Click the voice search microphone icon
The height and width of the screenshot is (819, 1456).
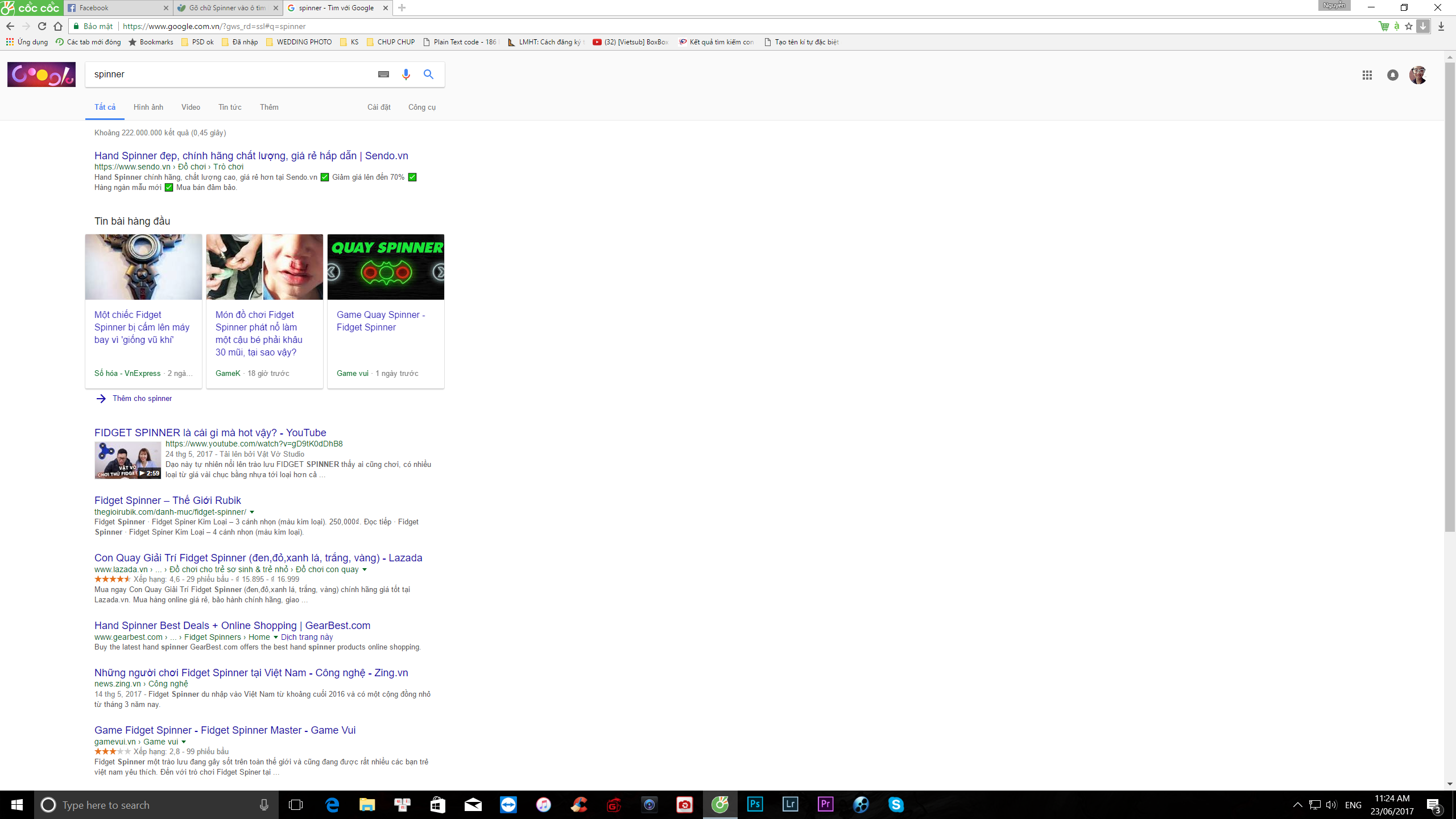(406, 75)
